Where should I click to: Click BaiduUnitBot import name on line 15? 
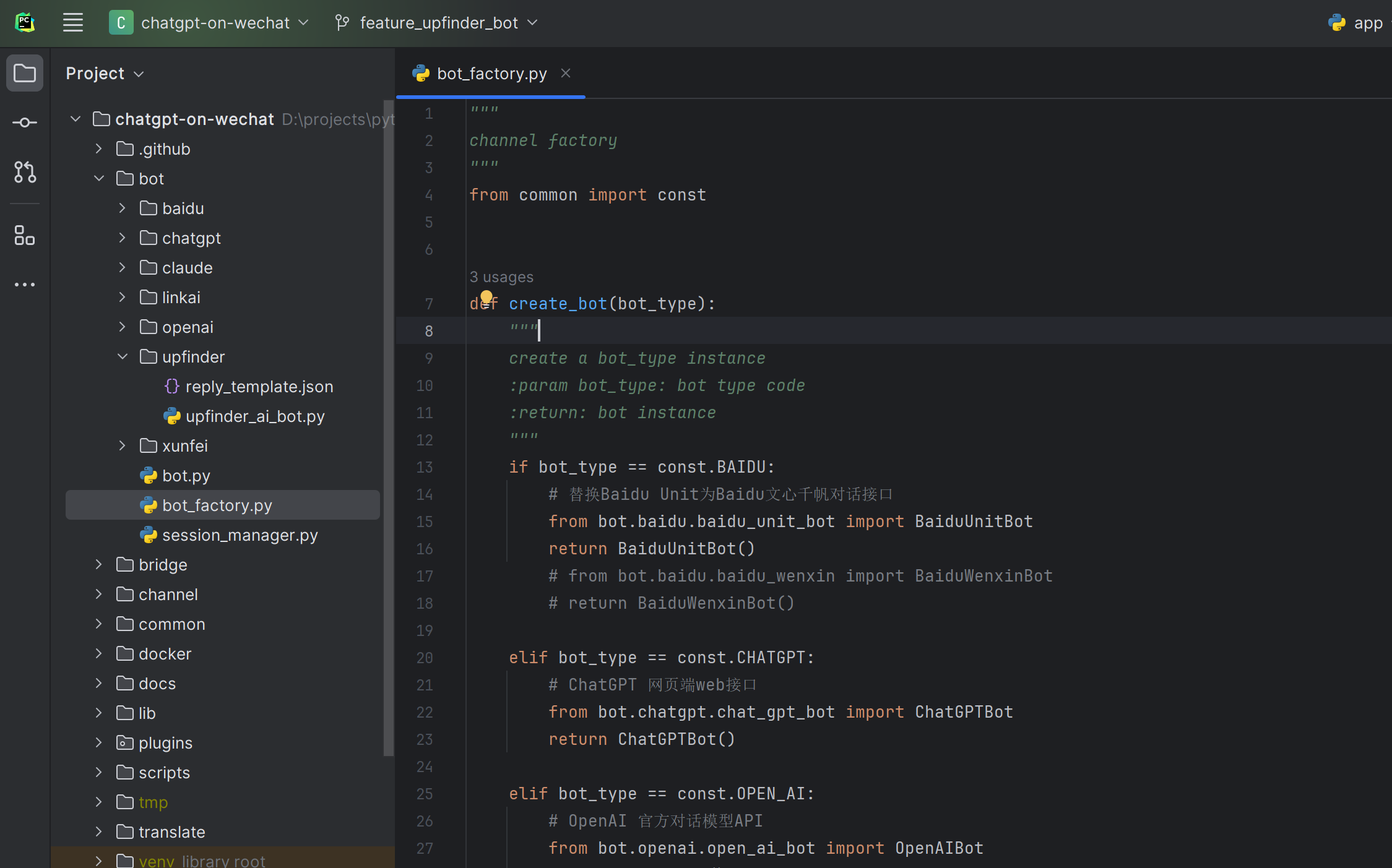tap(974, 522)
